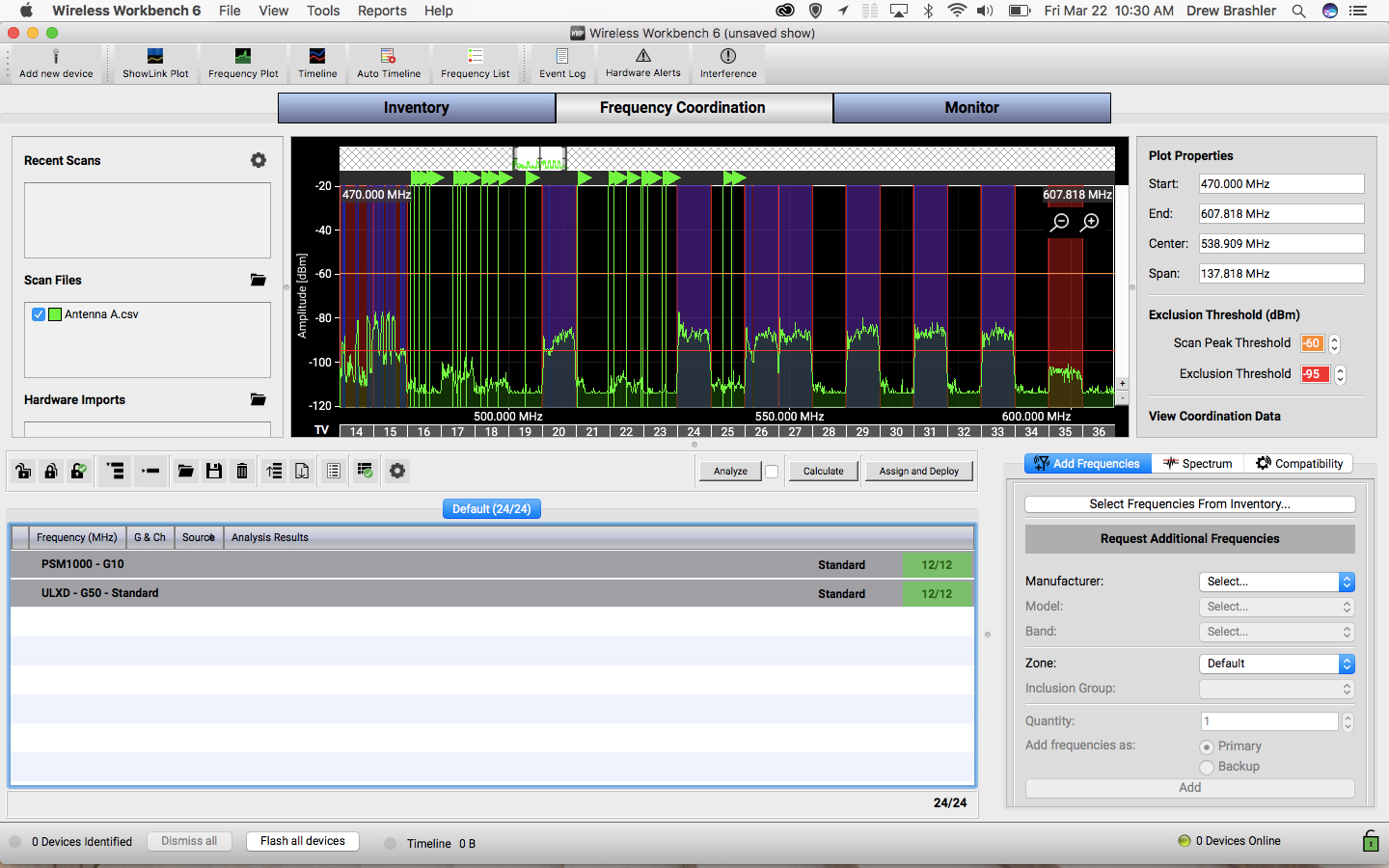Toggle the Antenna A.csv scan checkbox
This screenshot has width=1389, height=868.
(x=39, y=314)
